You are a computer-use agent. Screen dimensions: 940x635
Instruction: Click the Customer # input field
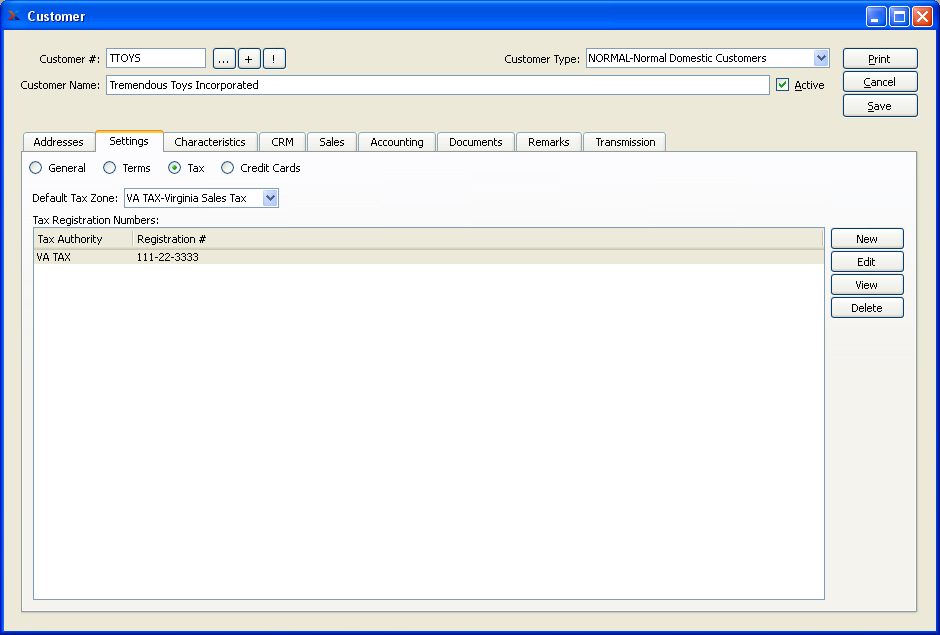[156, 58]
